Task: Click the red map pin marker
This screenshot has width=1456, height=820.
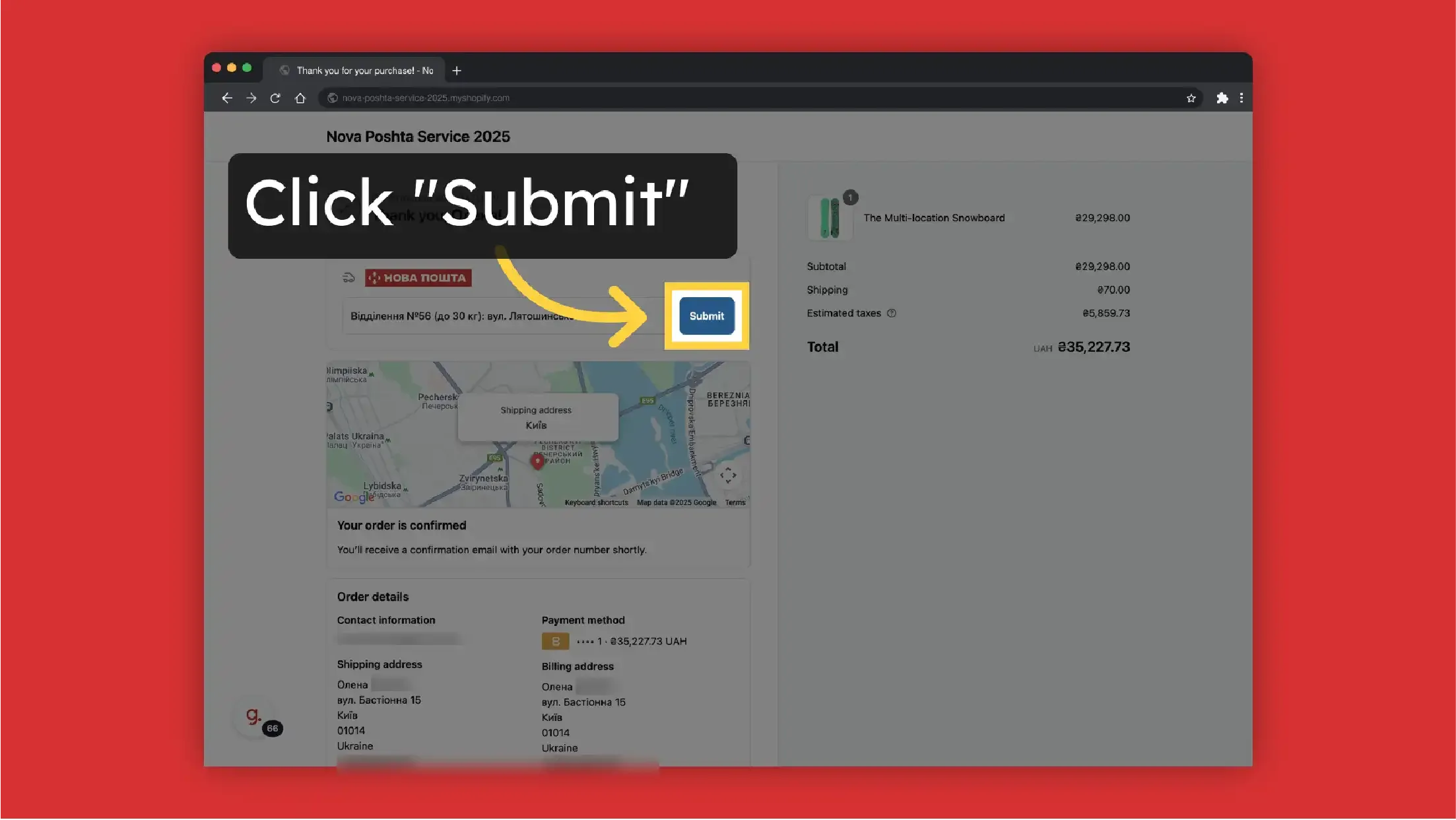Action: (x=537, y=461)
